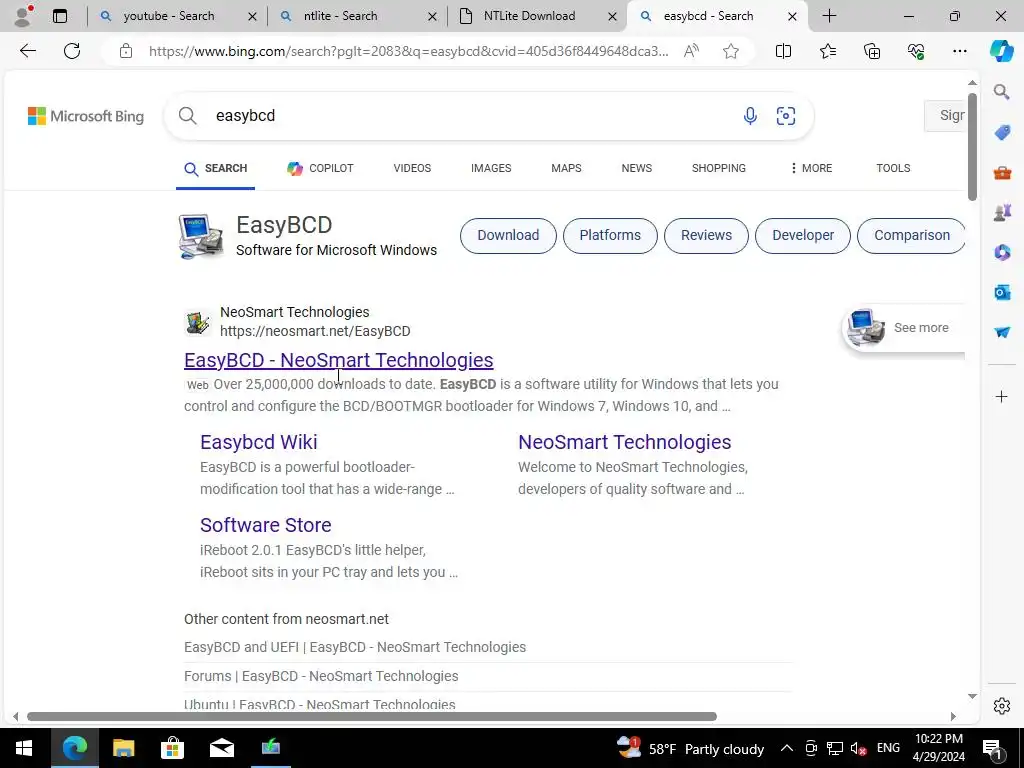This screenshot has height=768, width=1024.
Task: Click the Microsoft Bing logo
Action: click(86, 116)
